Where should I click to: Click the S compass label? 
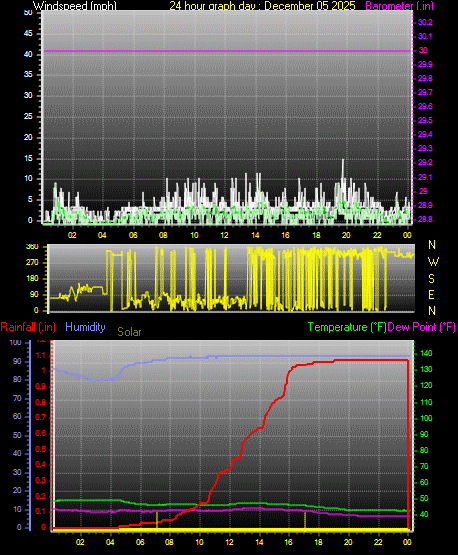[431, 279]
